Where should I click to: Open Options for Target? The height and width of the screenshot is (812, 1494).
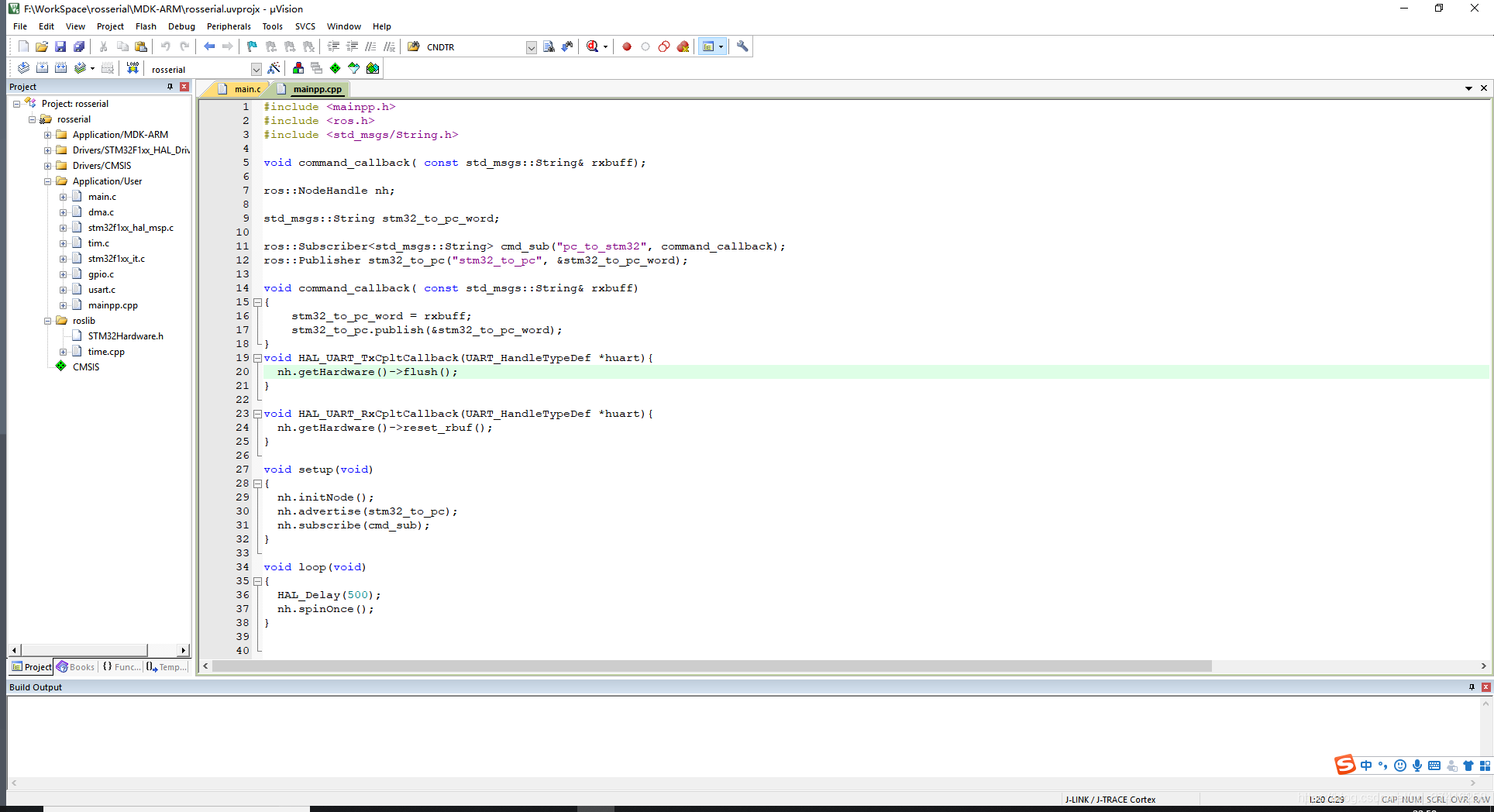(x=274, y=68)
